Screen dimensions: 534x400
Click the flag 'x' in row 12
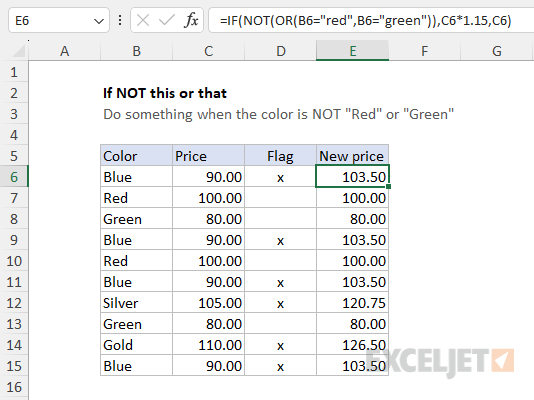tap(281, 303)
